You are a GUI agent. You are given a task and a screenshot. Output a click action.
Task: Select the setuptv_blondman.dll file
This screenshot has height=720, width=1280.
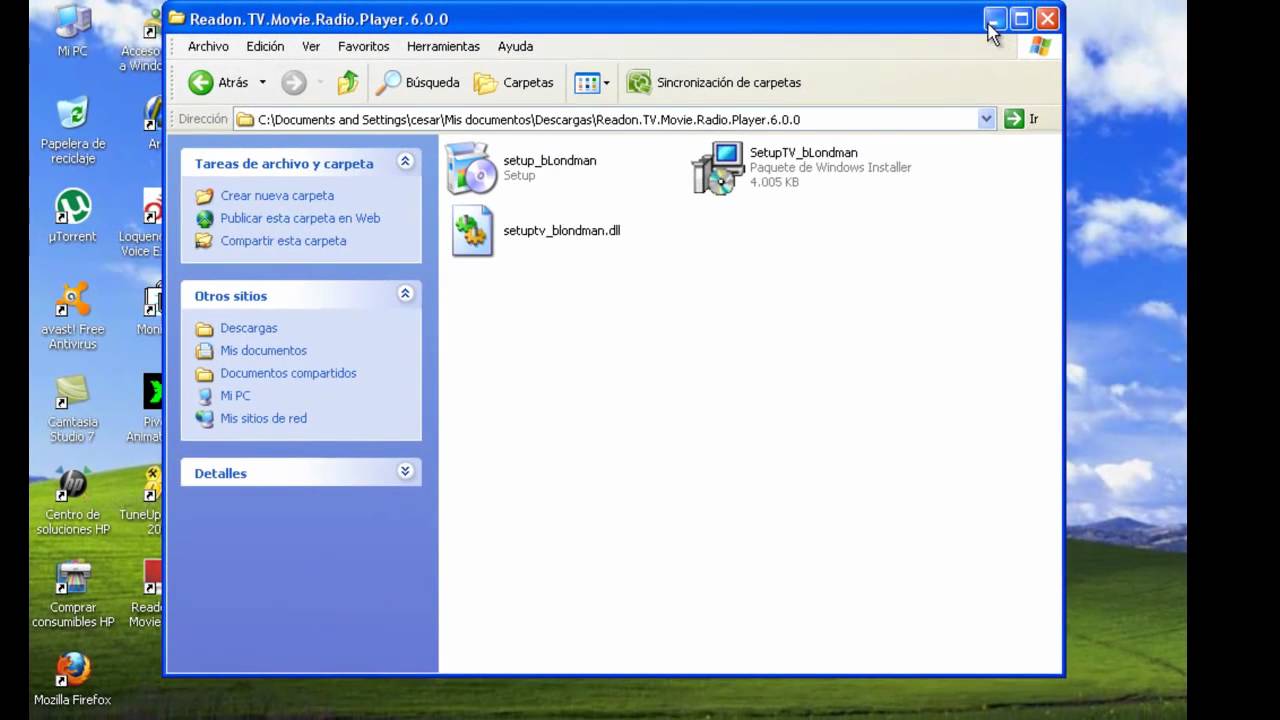click(x=535, y=230)
